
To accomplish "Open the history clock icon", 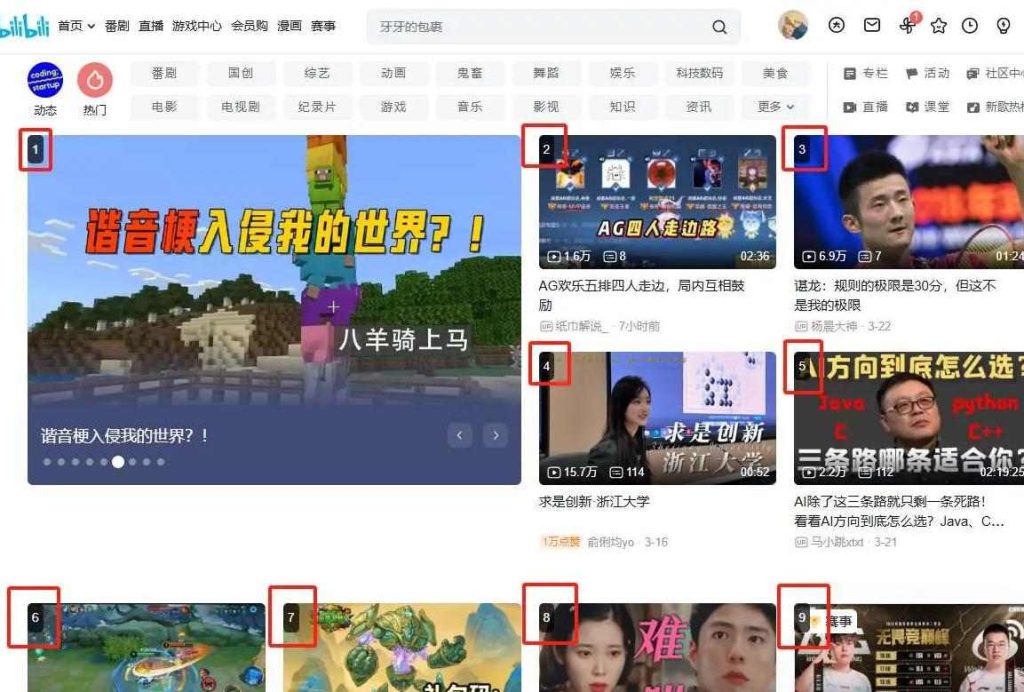I will click(970, 25).
